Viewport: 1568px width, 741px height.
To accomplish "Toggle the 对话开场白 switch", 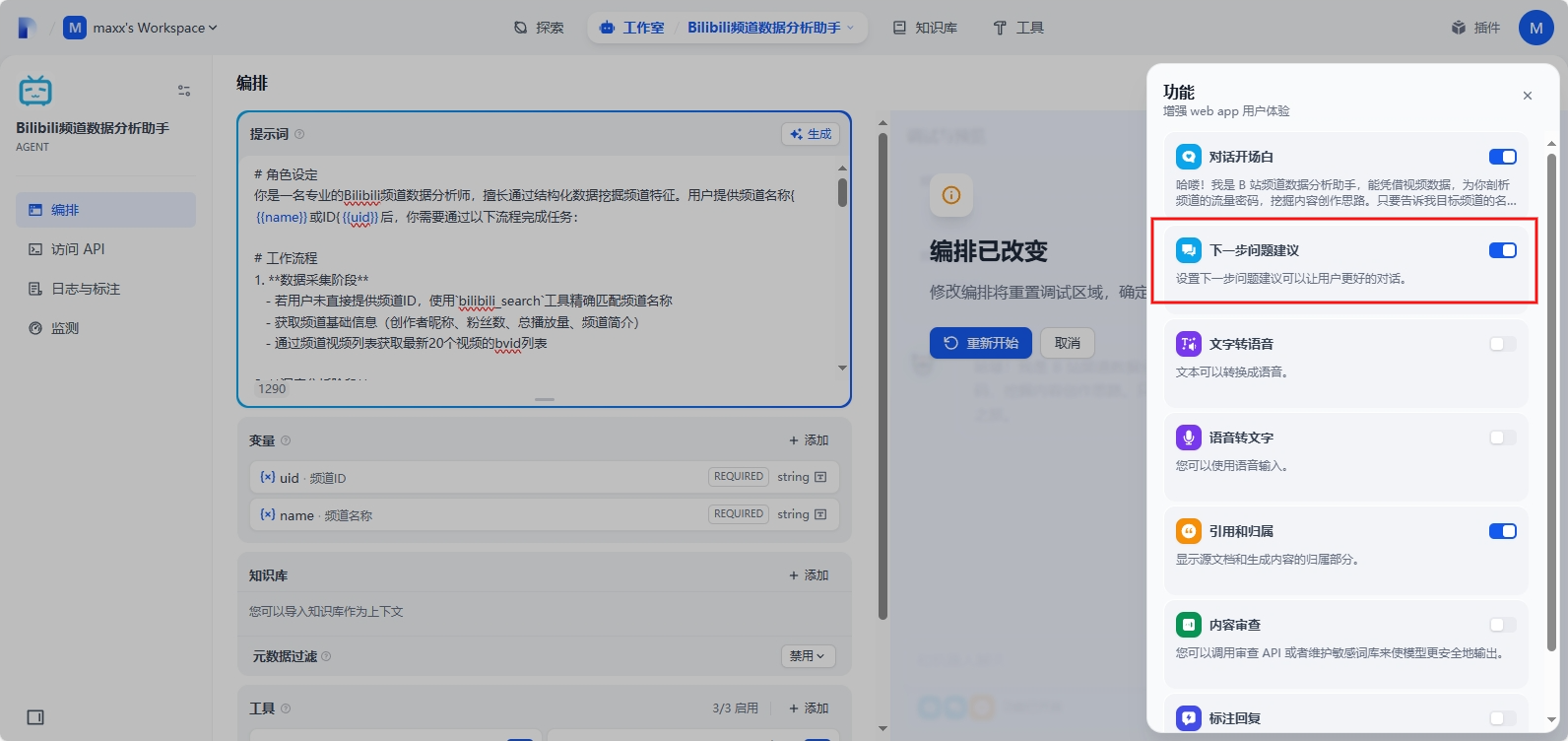I will click(x=1503, y=157).
